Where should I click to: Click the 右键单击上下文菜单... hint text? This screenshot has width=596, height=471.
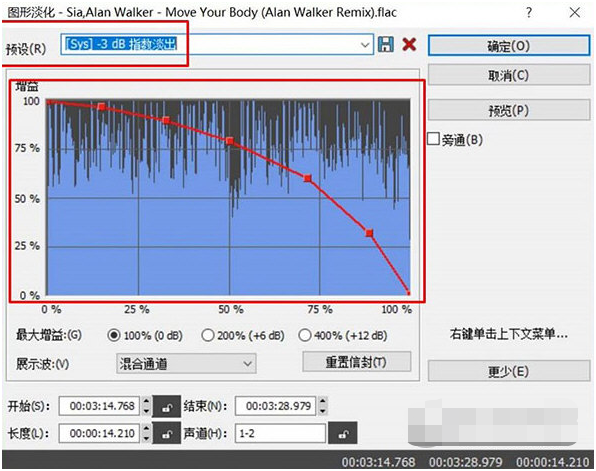click(509, 334)
